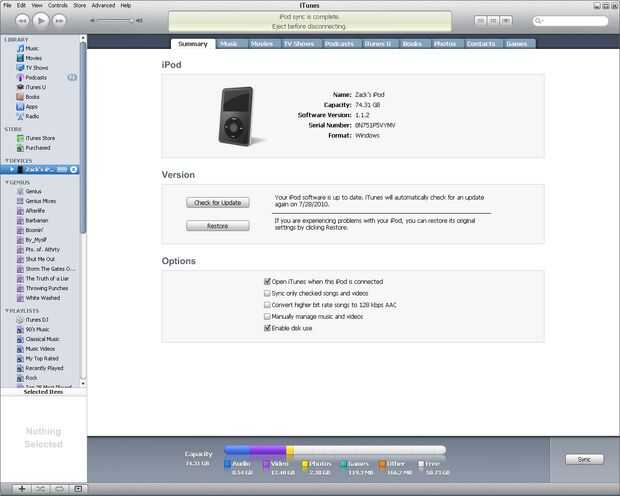Open Radio in the sidebar
This screenshot has width=620, height=496.
(28, 116)
